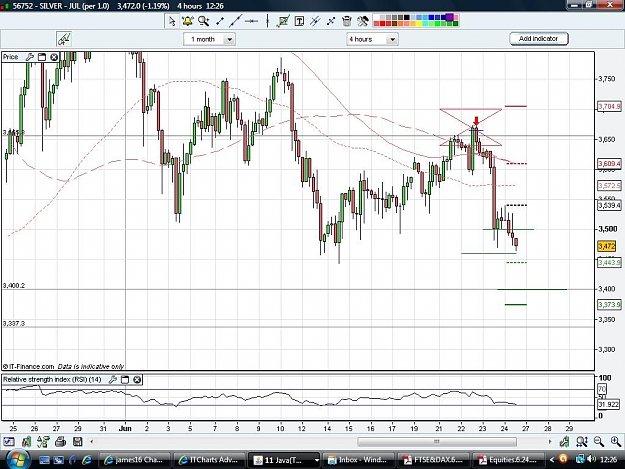Move the horizontal chart scrollbar thumb
Viewport: 625px width, 469px height.
tap(437, 442)
